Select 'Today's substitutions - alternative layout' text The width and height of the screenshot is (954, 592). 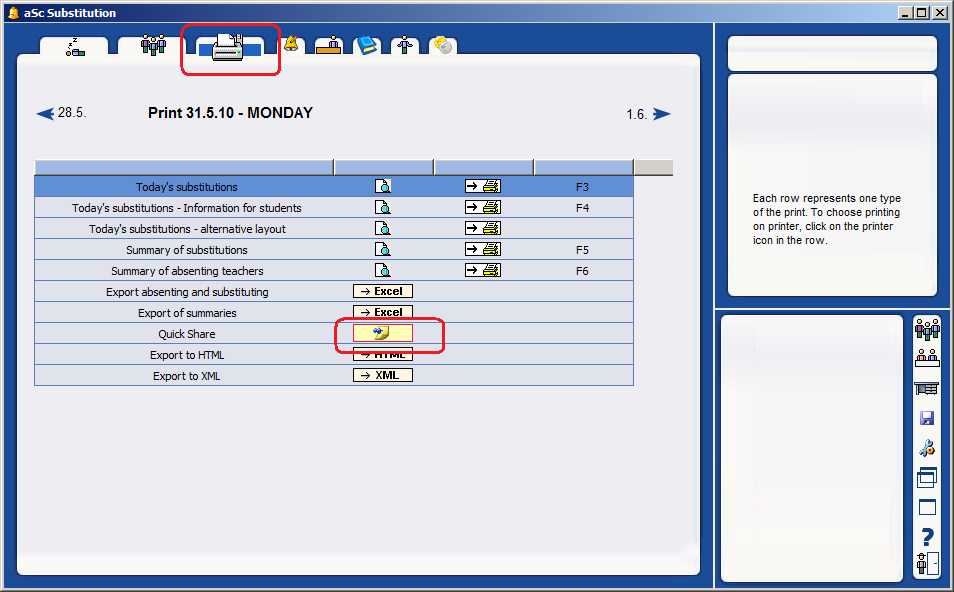coord(187,229)
